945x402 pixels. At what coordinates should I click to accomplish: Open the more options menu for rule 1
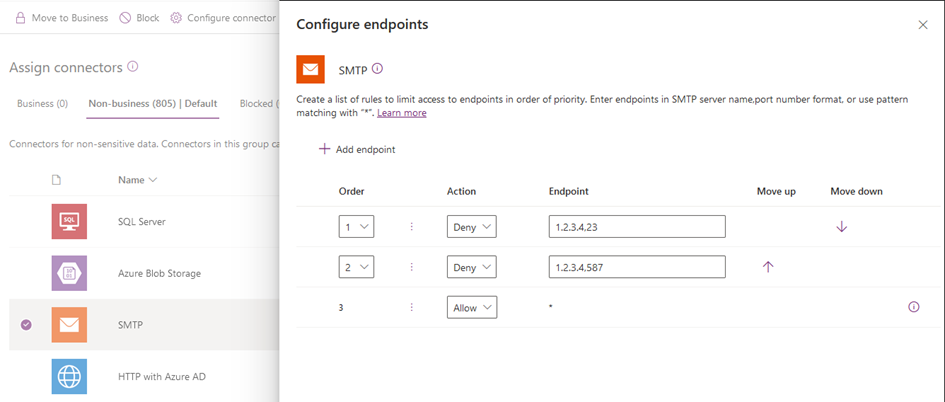pyautogui.click(x=411, y=227)
